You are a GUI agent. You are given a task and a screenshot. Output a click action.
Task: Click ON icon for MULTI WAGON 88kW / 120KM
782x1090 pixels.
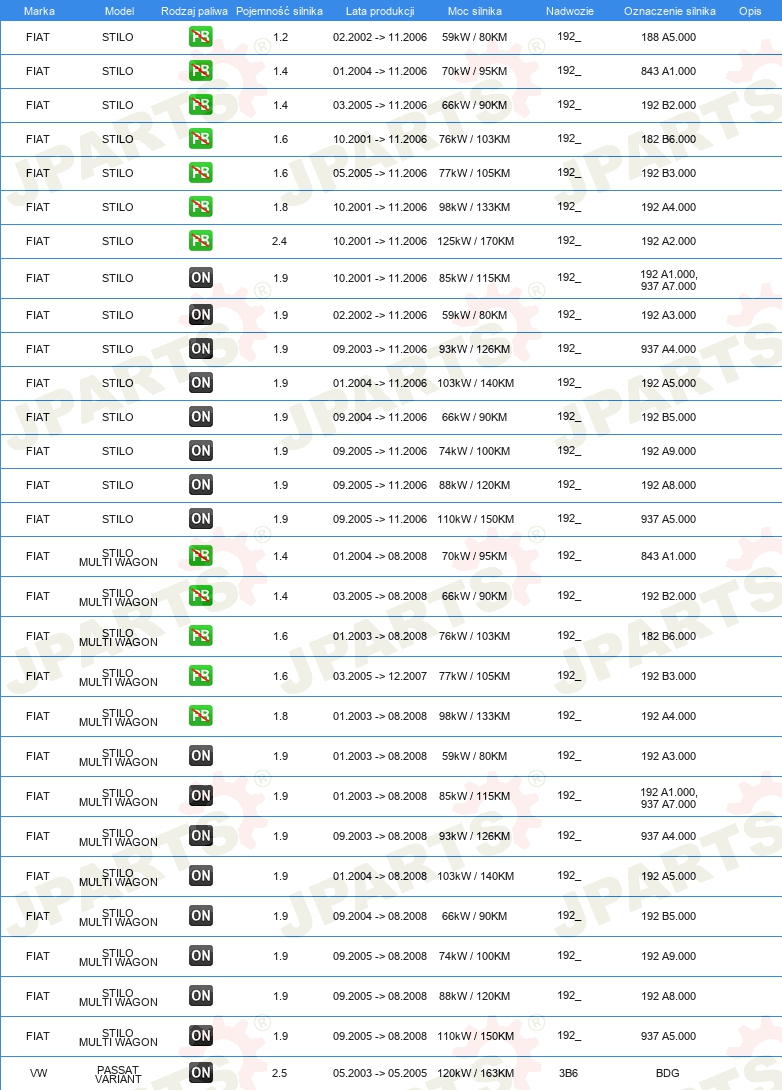[x=200, y=996]
